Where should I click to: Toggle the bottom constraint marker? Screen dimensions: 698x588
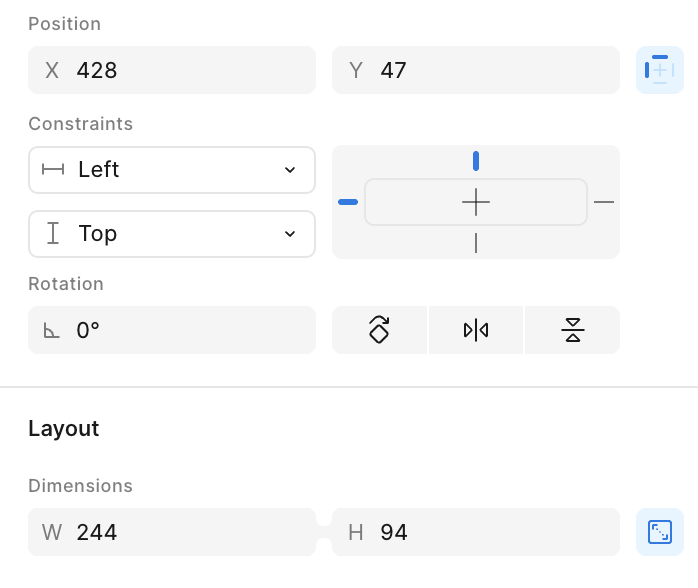[x=476, y=243]
